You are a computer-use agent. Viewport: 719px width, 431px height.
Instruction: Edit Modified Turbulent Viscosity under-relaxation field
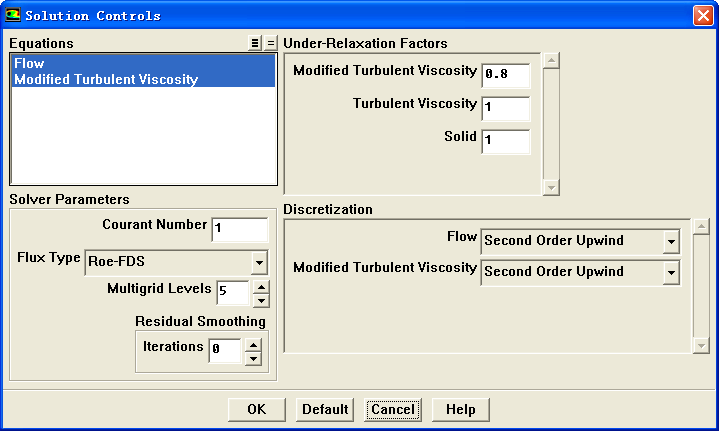(505, 74)
